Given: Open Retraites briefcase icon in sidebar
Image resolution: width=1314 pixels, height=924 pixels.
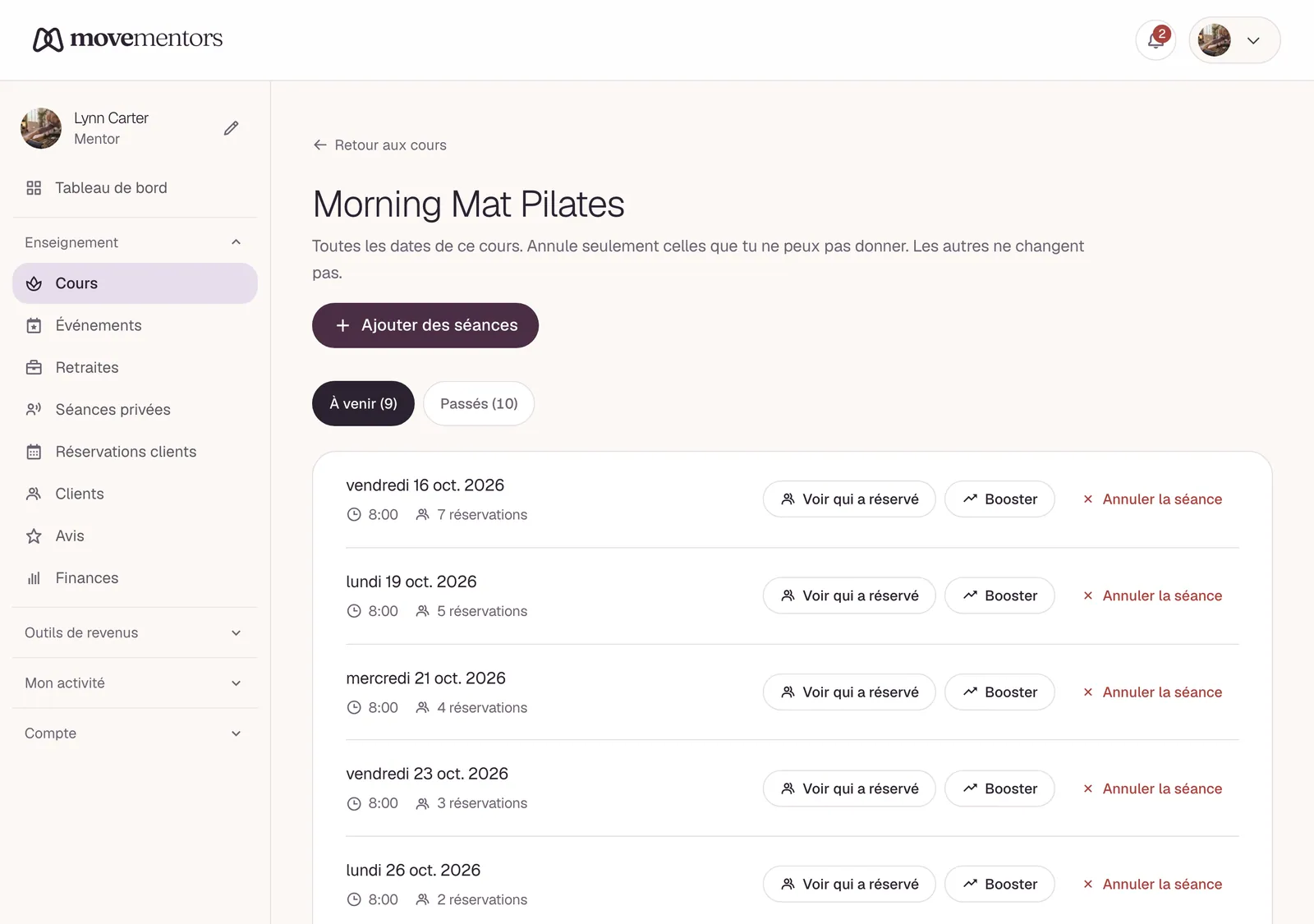Looking at the screenshot, I should (x=34, y=368).
